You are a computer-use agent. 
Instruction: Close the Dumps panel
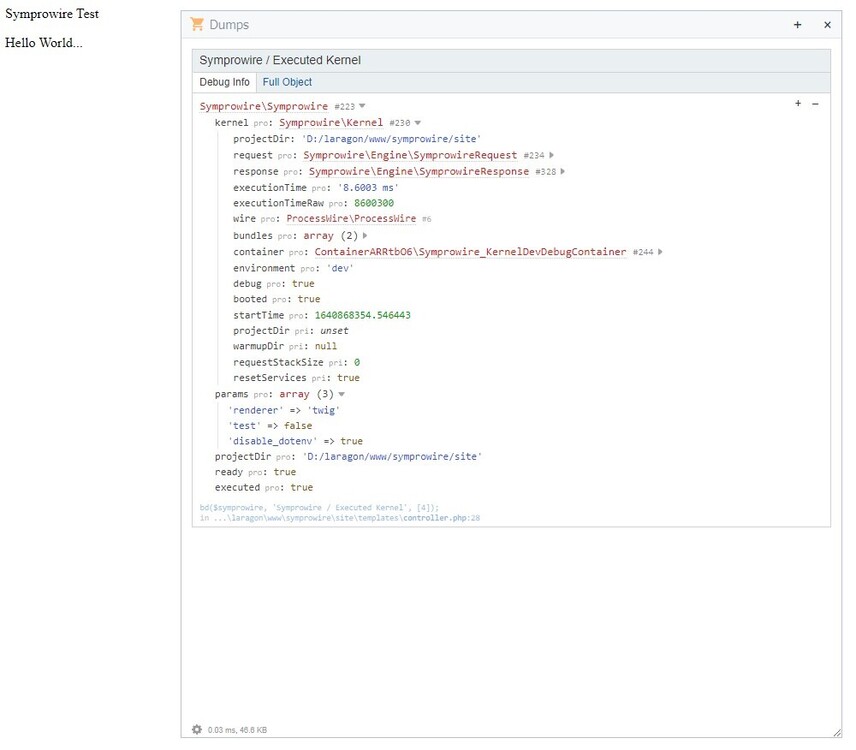(x=827, y=25)
